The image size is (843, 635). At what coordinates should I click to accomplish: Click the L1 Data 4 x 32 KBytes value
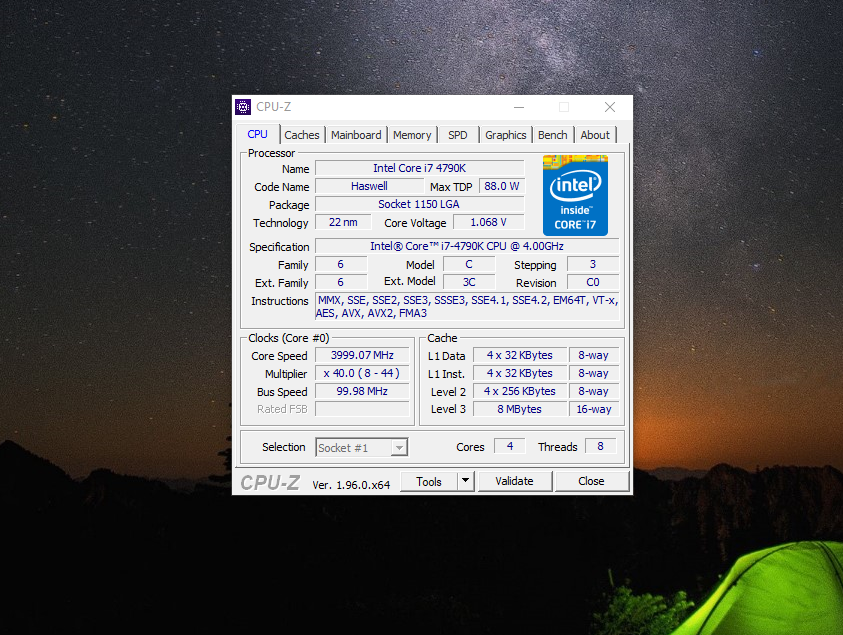point(520,355)
